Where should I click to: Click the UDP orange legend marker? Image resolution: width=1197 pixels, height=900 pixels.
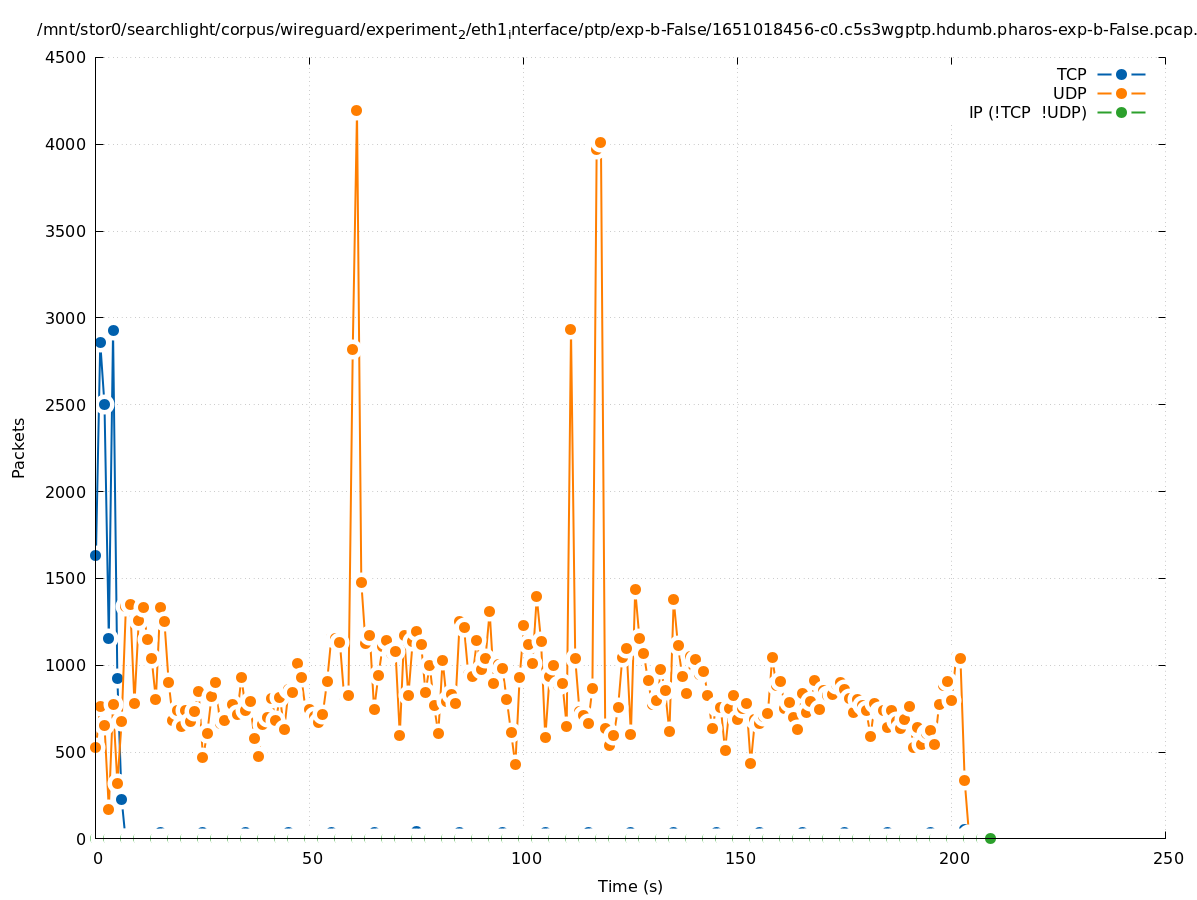click(1121, 93)
